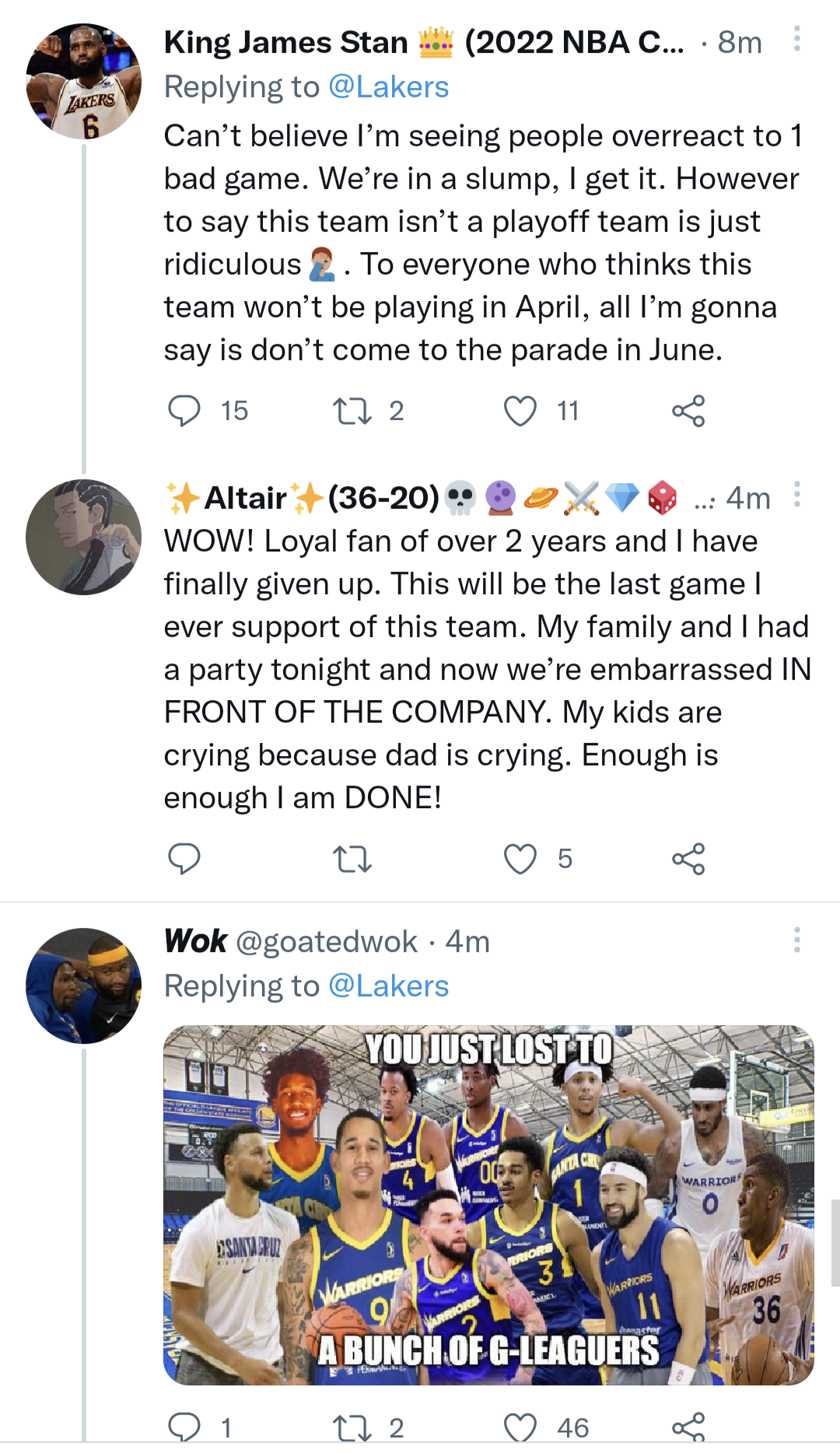Open @Lakers link in King James Stan reply
Screen dimensions: 840x1453
pyautogui.click(x=388, y=87)
